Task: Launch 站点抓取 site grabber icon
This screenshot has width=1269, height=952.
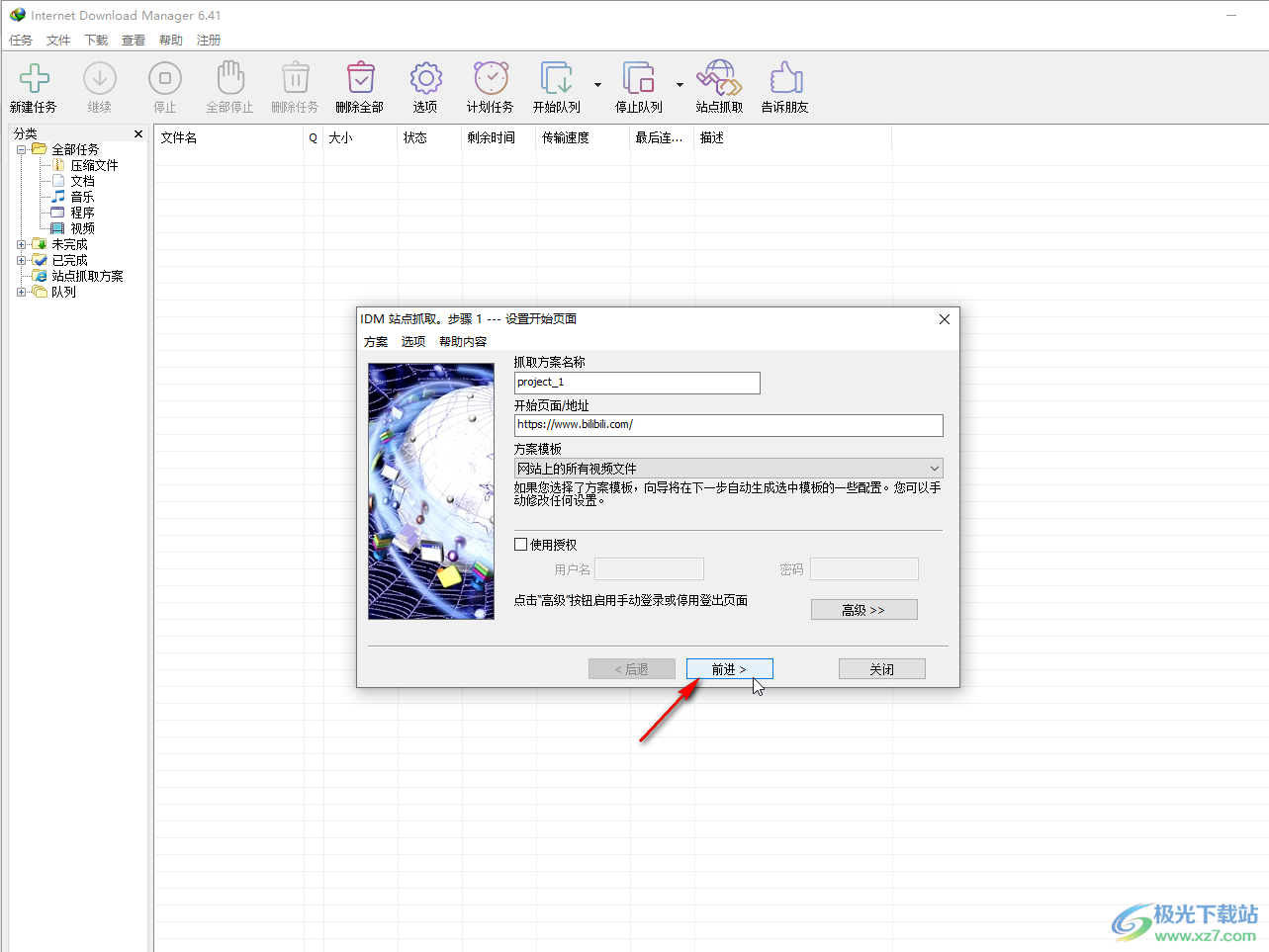Action: click(x=719, y=78)
